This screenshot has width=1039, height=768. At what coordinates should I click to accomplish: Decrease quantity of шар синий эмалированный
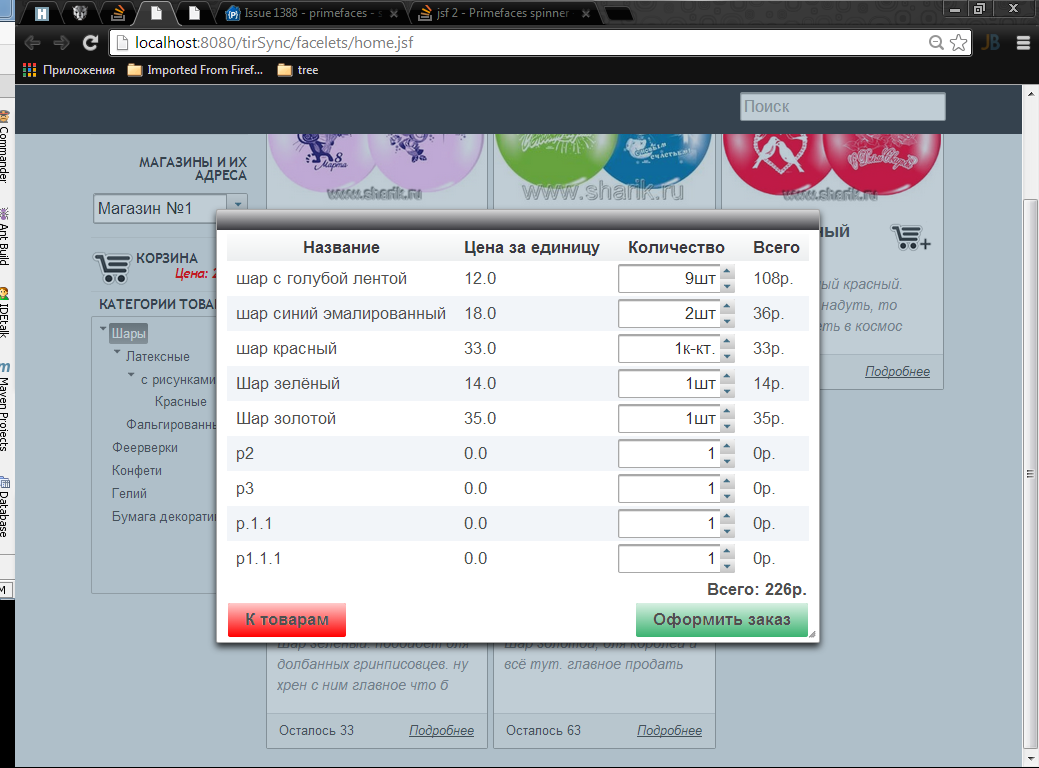(x=728, y=321)
